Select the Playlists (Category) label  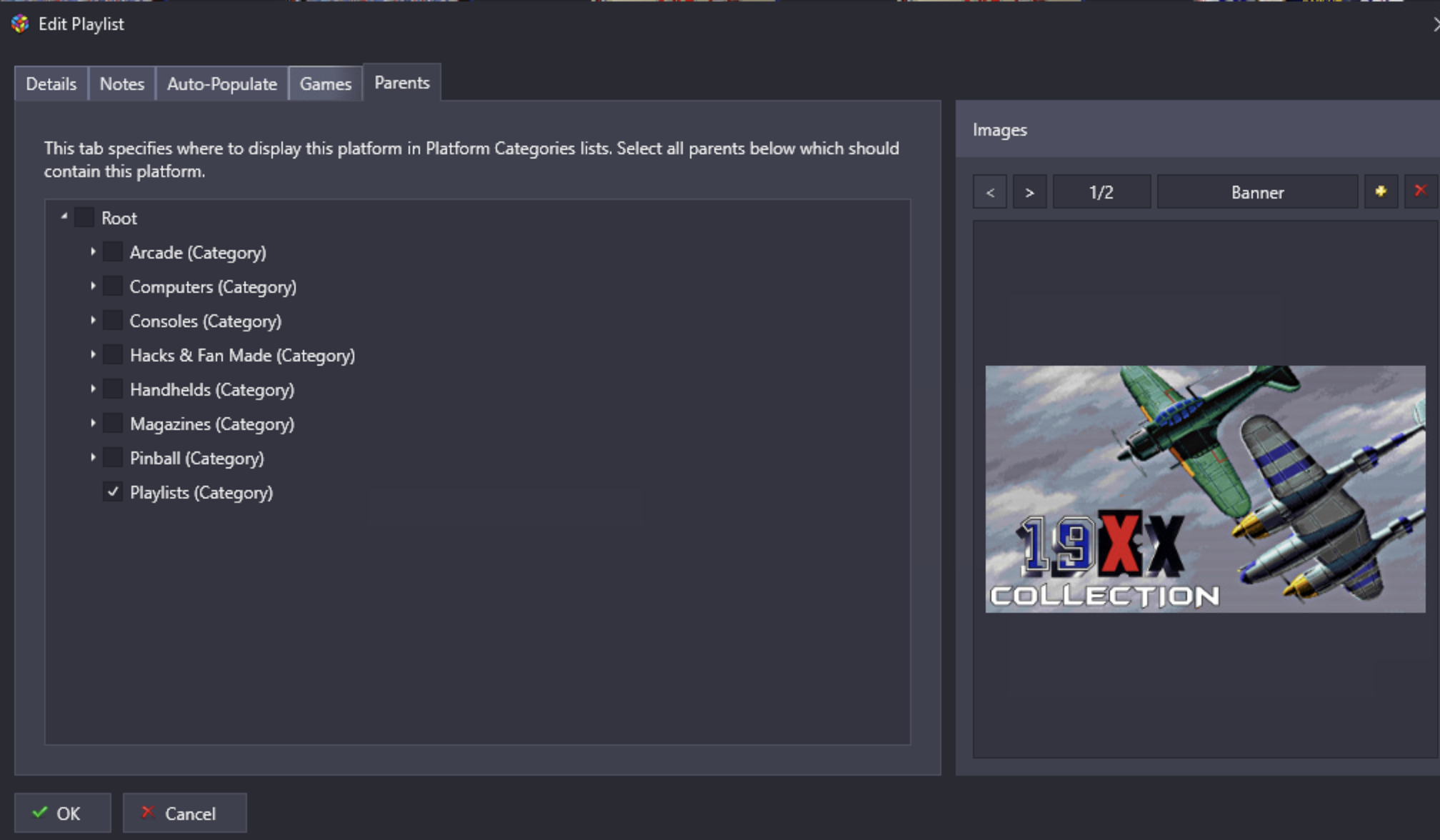[201, 492]
